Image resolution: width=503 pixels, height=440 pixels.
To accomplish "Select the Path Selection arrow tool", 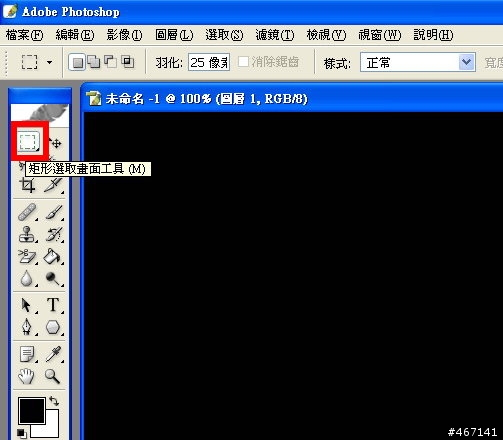I will point(27,305).
